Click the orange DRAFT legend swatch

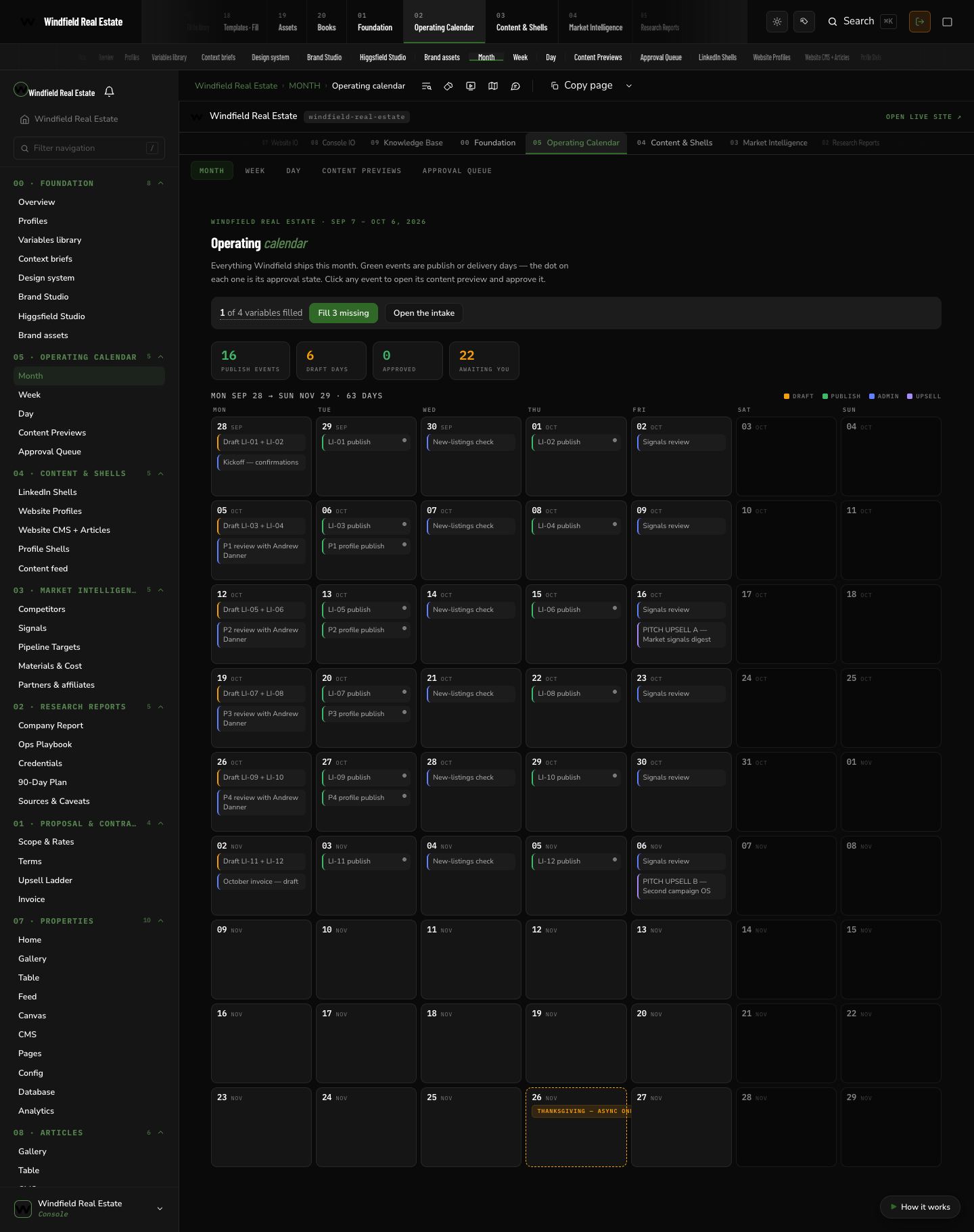click(x=787, y=396)
